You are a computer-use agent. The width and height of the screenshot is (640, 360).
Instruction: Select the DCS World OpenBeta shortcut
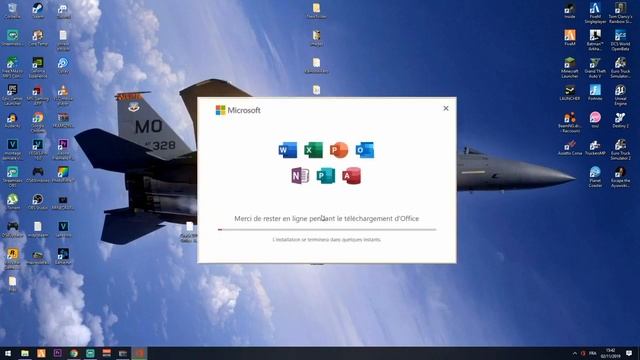[x=620, y=40]
